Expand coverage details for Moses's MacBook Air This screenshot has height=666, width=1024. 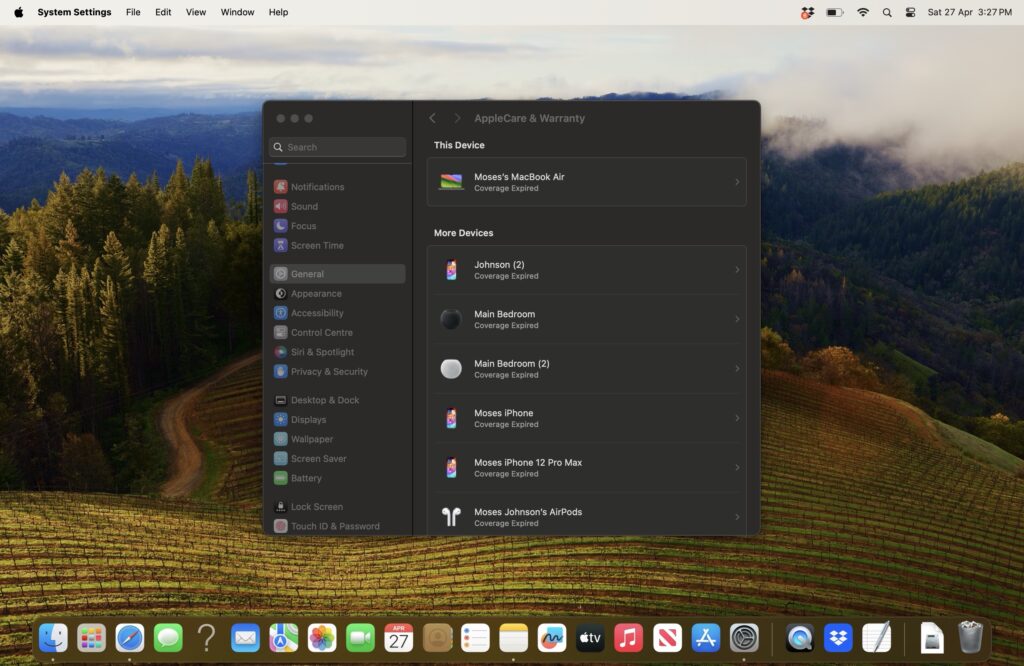[587, 181]
